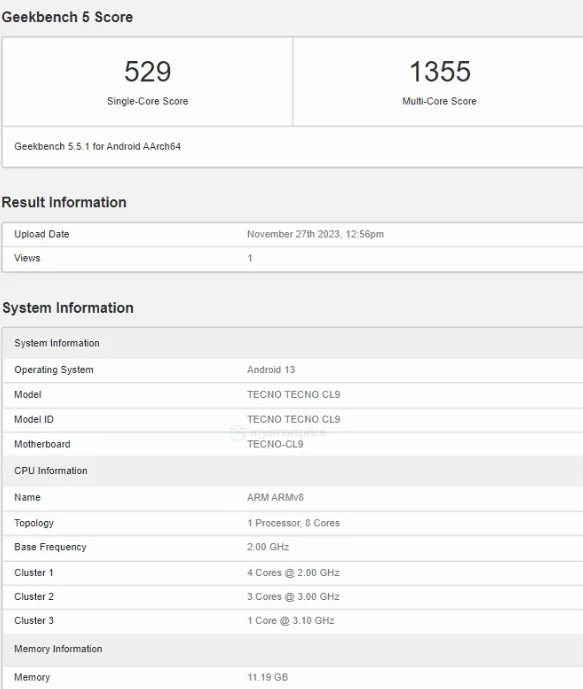This screenshot has width=583, height=689.
Task: Select the 529 single-core score number
Action: tap(148, 72)
